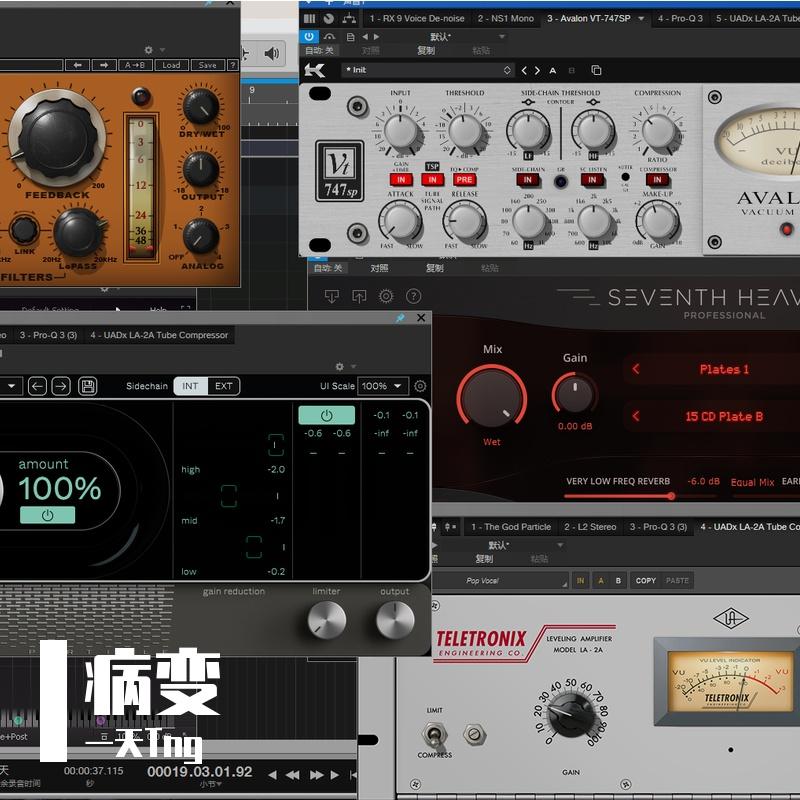Click the rewind transport button

292,774
